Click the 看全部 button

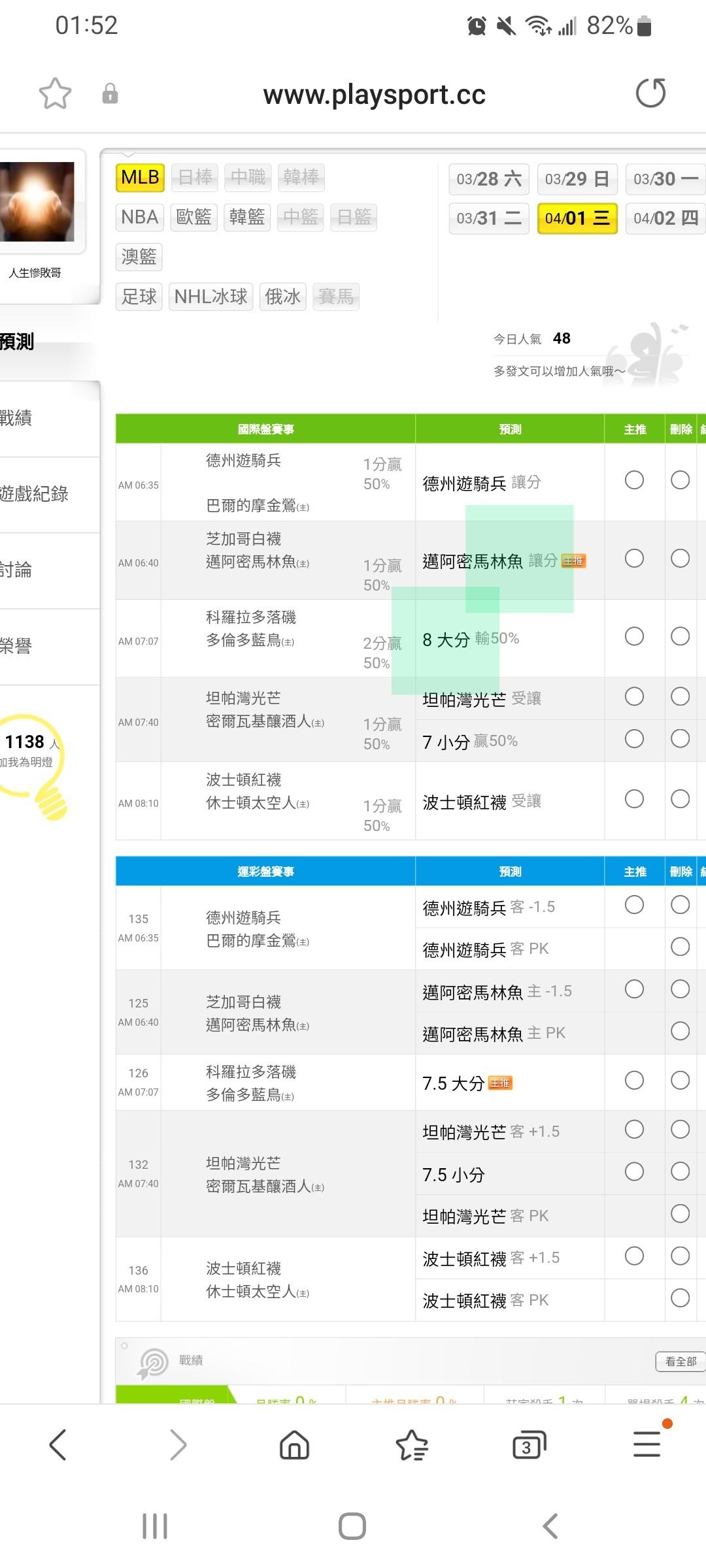click(x=680, y=1362)
